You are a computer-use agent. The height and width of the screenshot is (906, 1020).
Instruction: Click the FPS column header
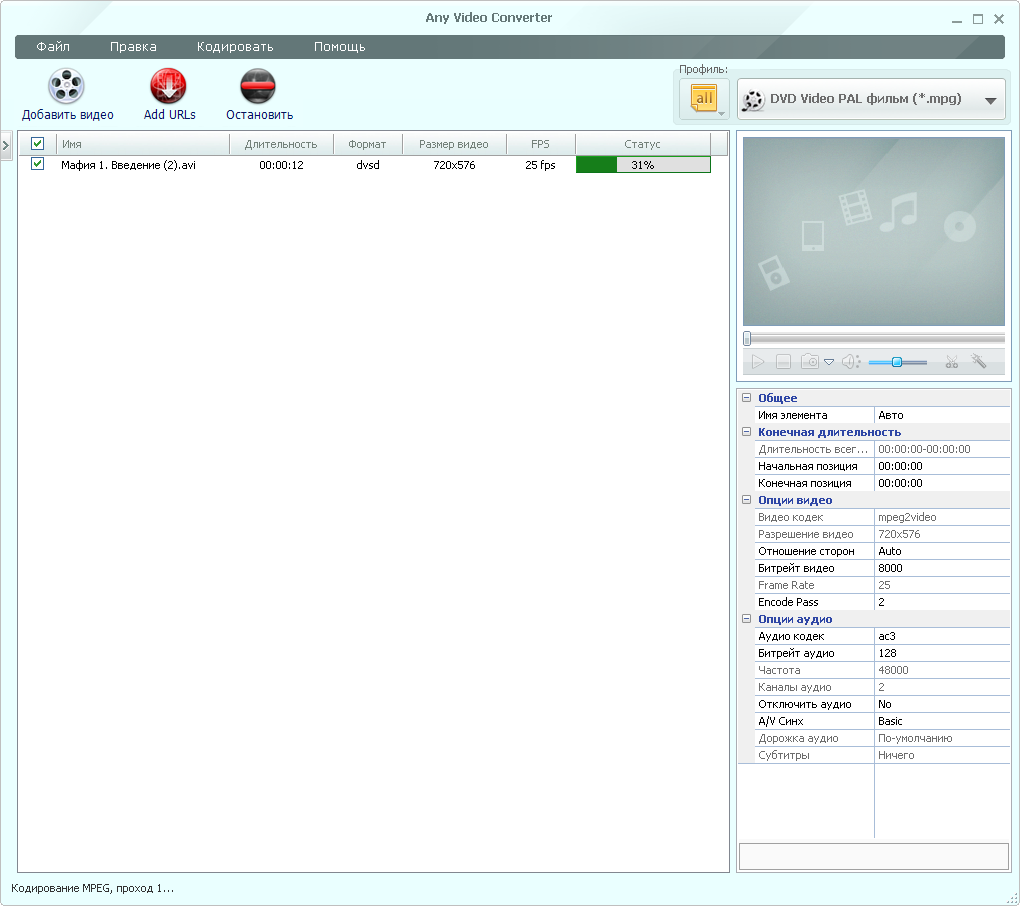pyautogui.click(x=541, y=144)
